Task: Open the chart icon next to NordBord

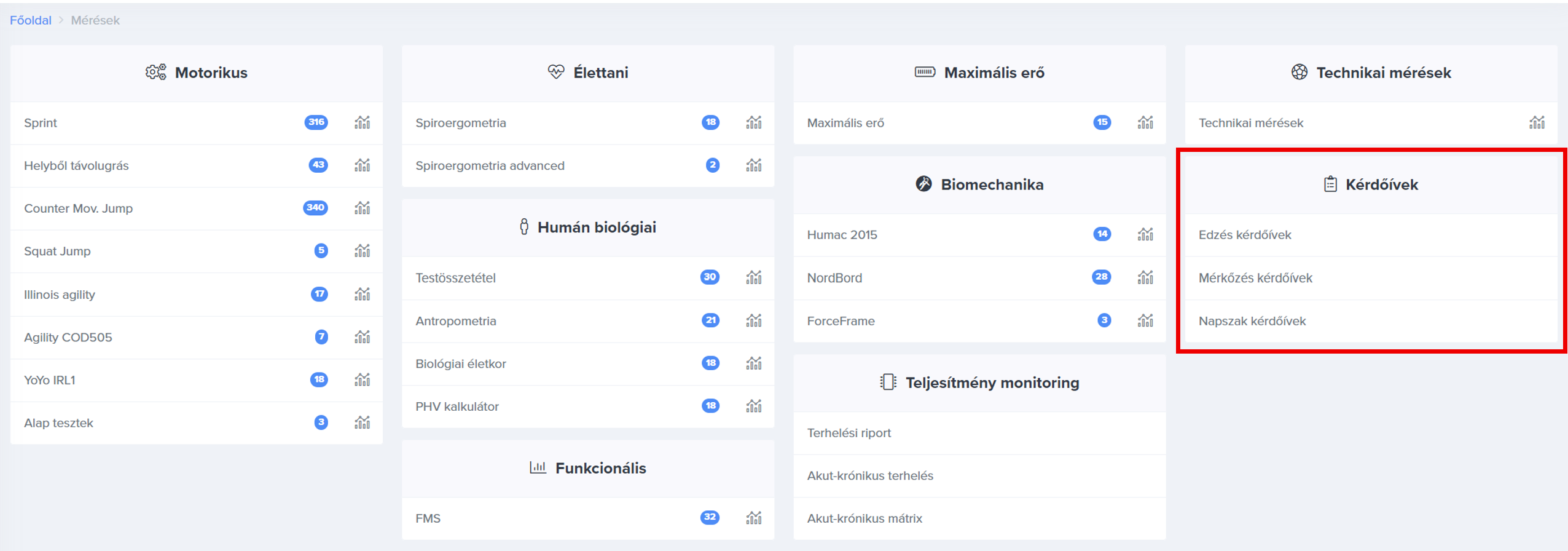Action: 1145,277
